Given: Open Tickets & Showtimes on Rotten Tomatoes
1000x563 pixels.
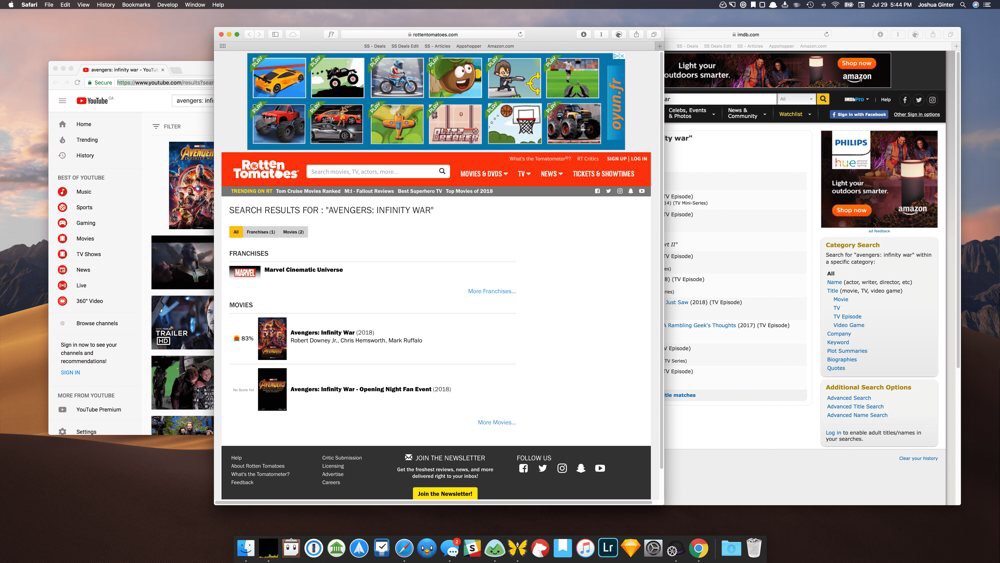Looking at the screenshot, I should click(603, 173).
